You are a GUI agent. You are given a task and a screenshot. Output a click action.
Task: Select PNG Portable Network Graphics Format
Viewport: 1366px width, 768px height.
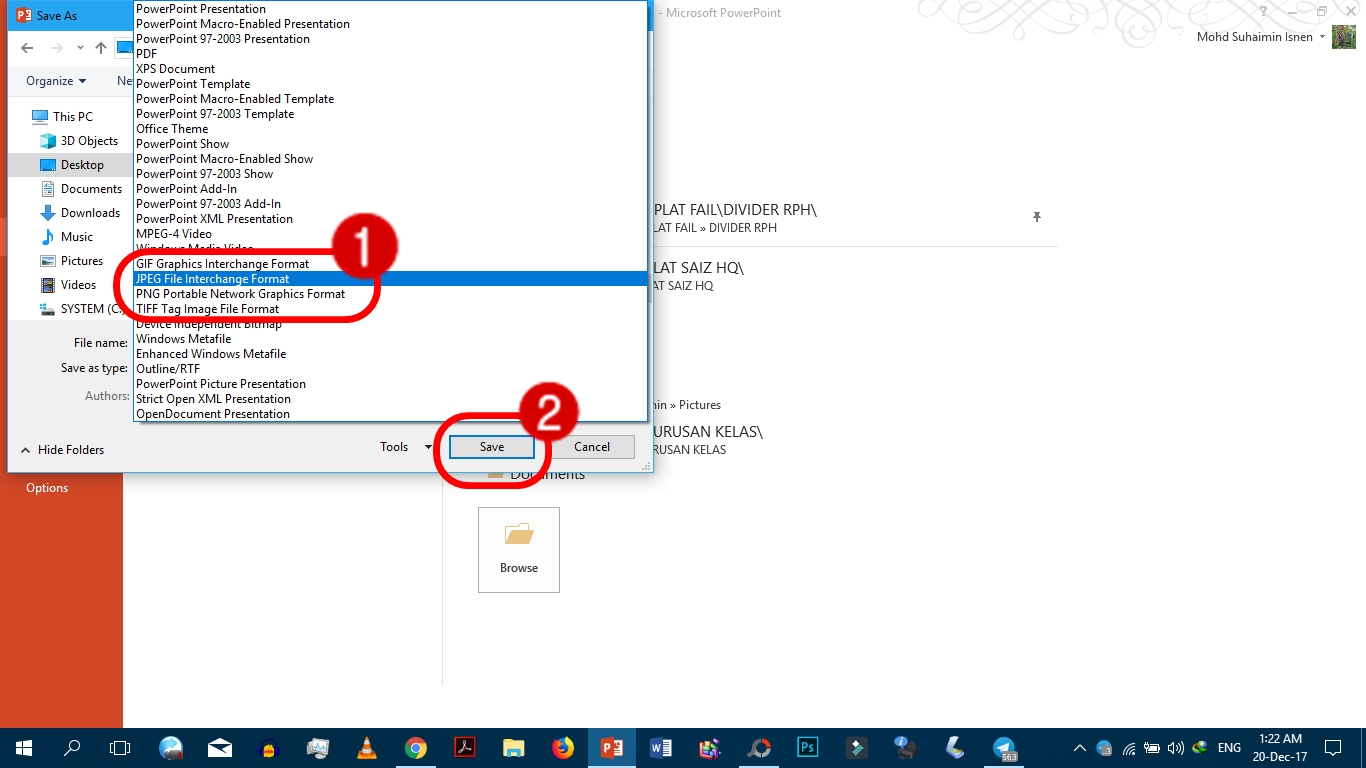pos(391,294)
